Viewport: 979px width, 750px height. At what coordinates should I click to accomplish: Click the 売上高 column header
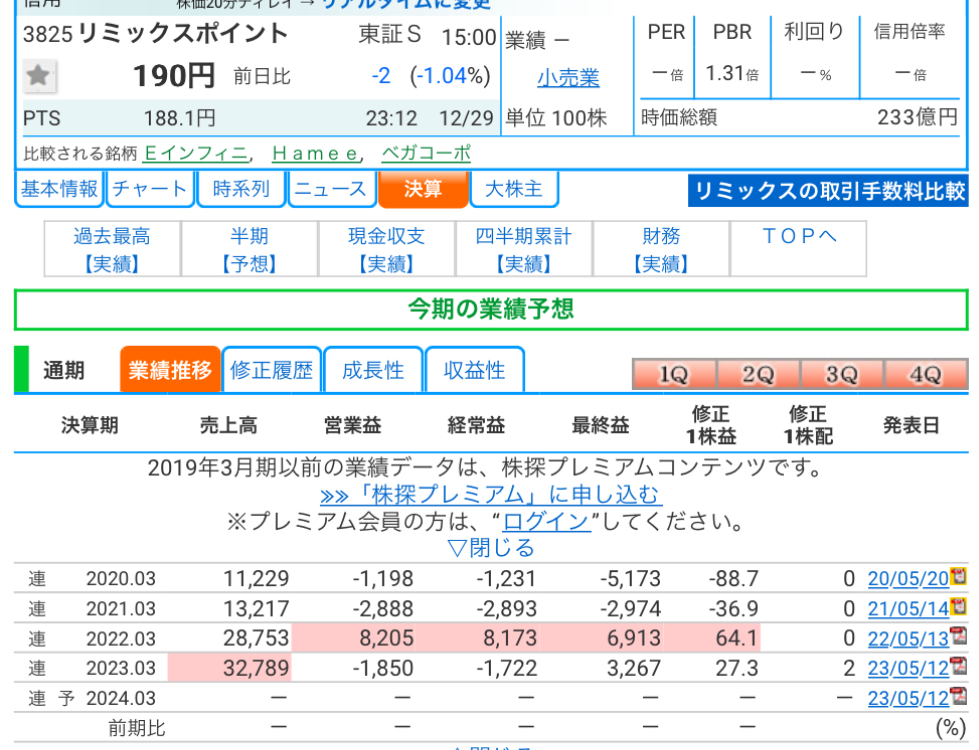229,425
